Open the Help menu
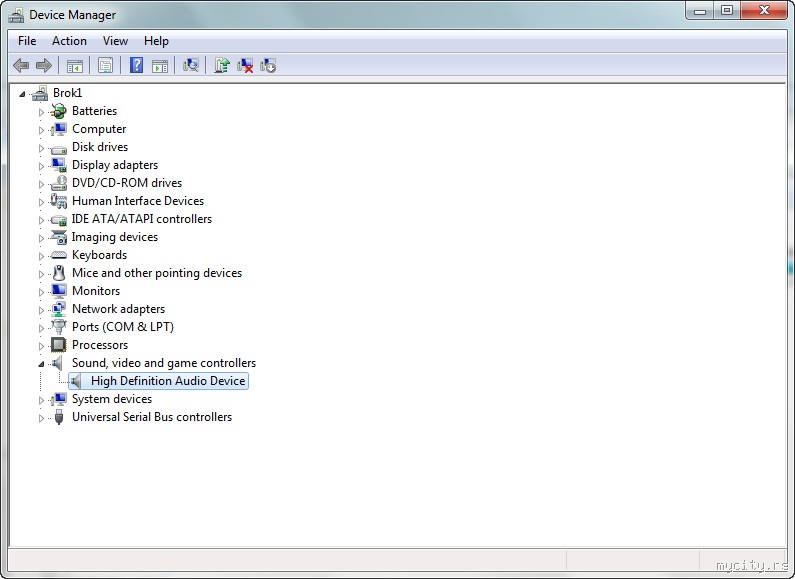This screenshot has height=579, width=795. (156, 41)
